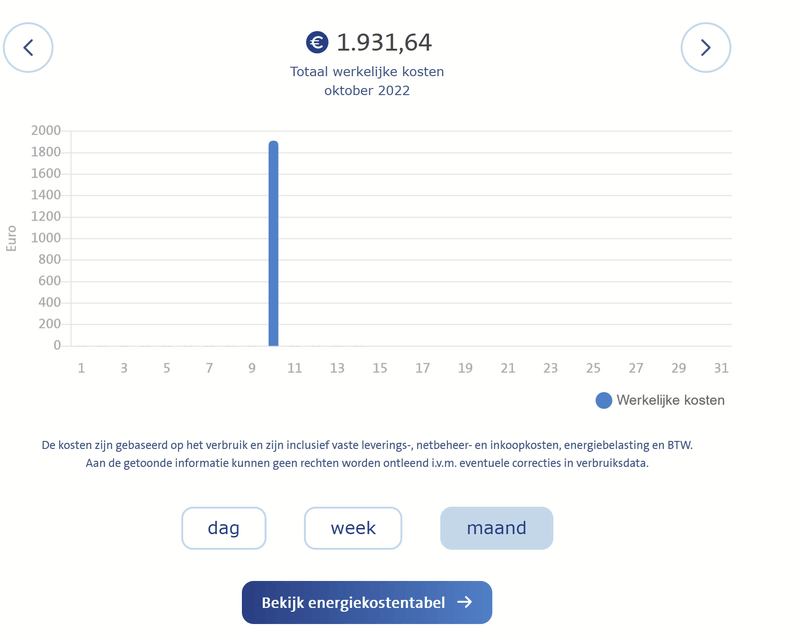Click the oktober 2022 period label
This screenshot has height=633, width=800.
click(367, 91)
